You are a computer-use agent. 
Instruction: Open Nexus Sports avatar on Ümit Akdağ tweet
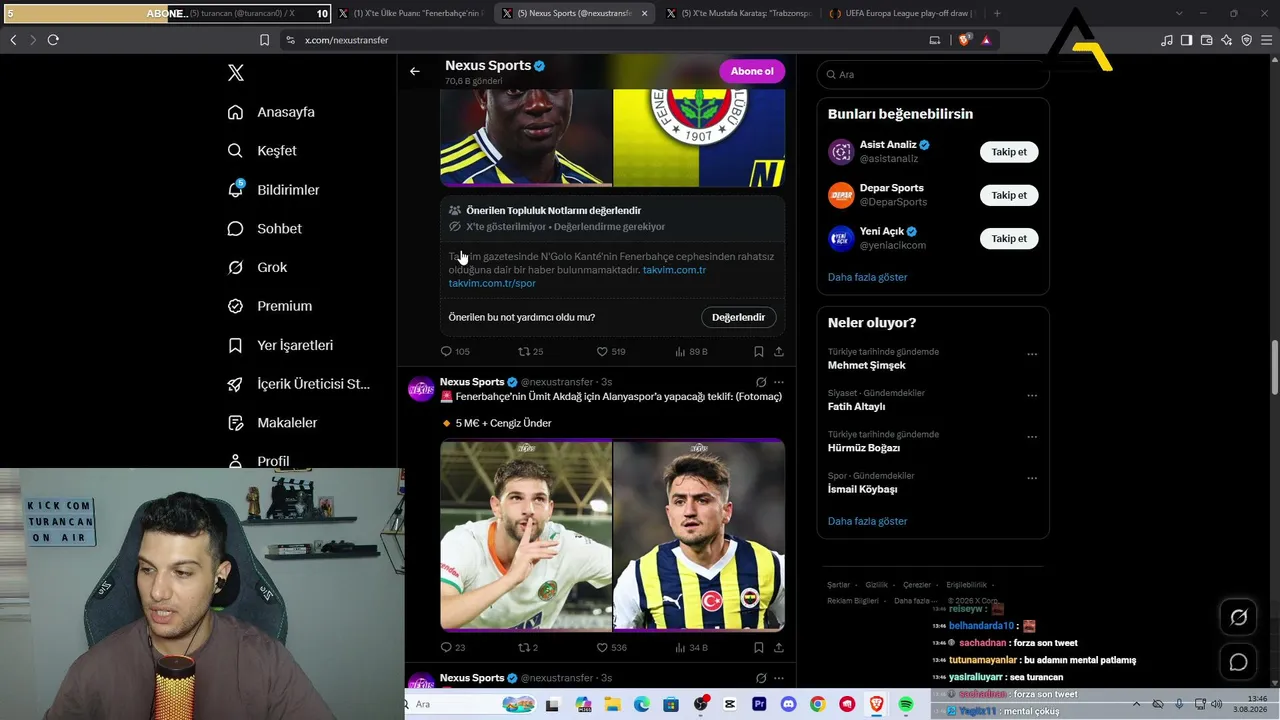[x=421, y=389]
